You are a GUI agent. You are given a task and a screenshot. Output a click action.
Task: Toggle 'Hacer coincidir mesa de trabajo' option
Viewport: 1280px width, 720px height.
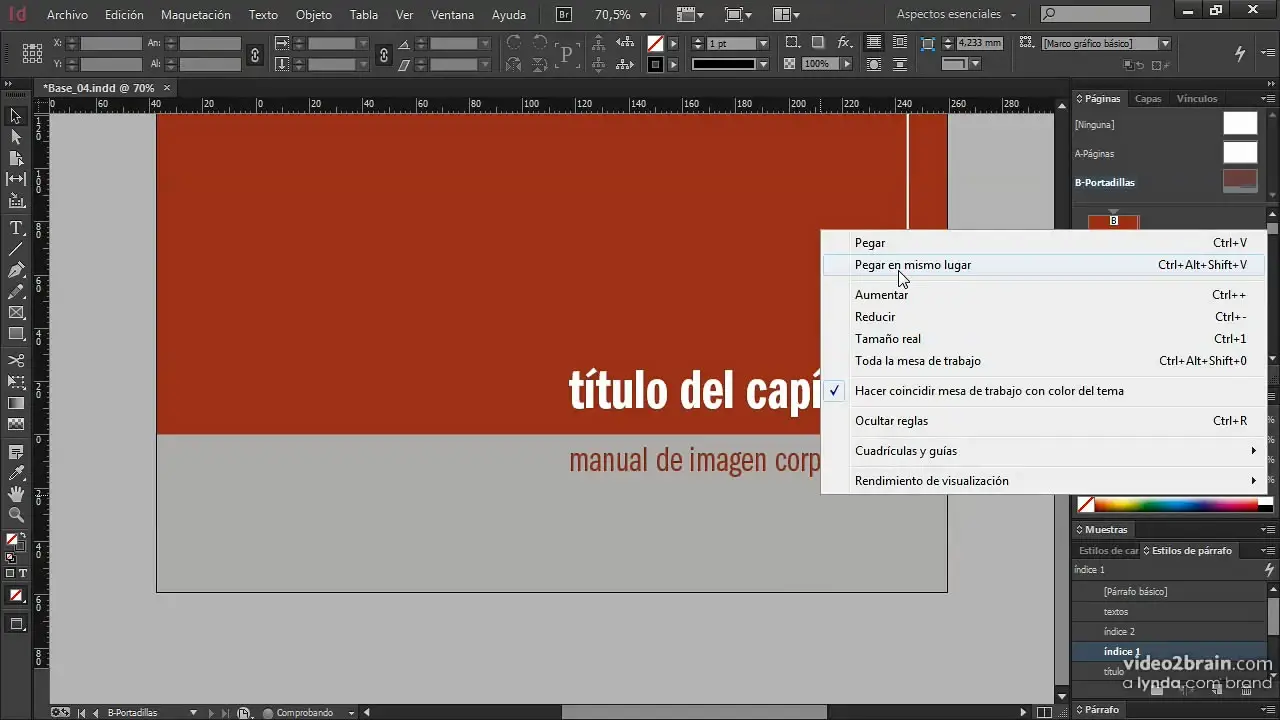click(x=988, y=391)
